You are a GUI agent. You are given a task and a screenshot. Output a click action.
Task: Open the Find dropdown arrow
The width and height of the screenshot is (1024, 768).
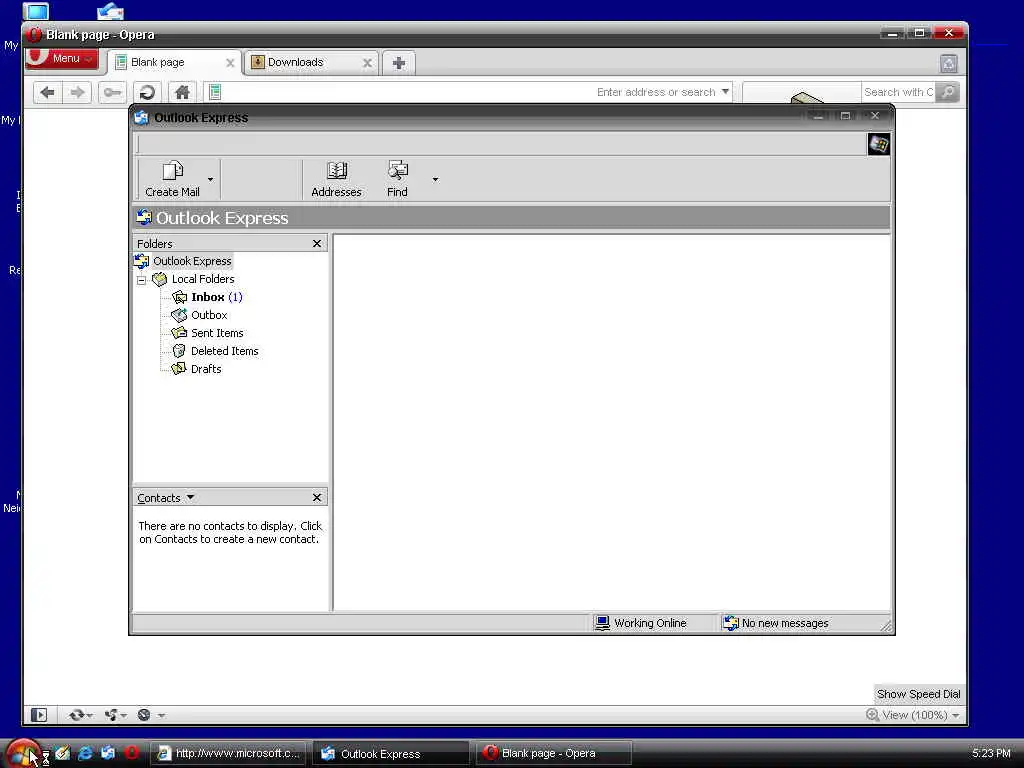(x=435, y=179)
